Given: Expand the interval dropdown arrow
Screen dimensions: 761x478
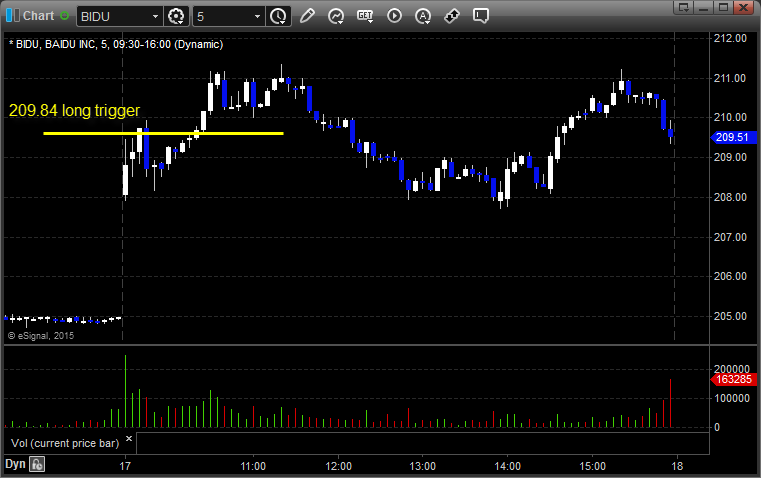Looking at the screenshot, I should pos(257,16).
